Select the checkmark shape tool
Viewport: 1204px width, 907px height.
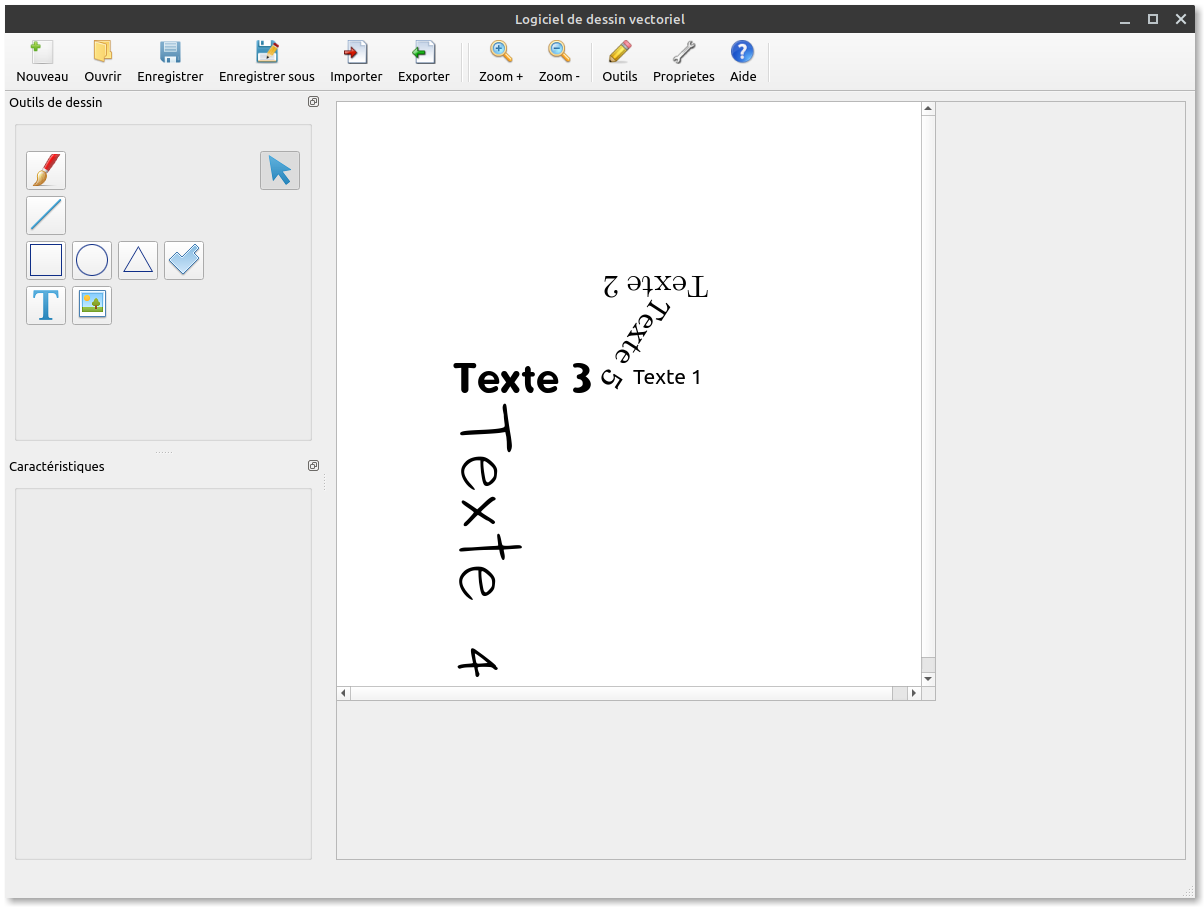point(183,259)
